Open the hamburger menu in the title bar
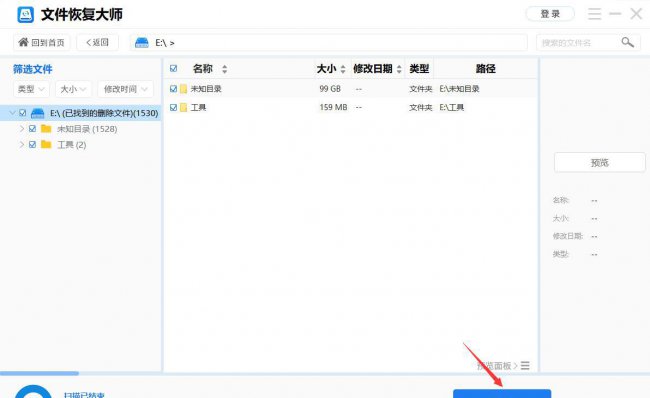The width and height of the screenshot is (650, 398). click(594, 14)
